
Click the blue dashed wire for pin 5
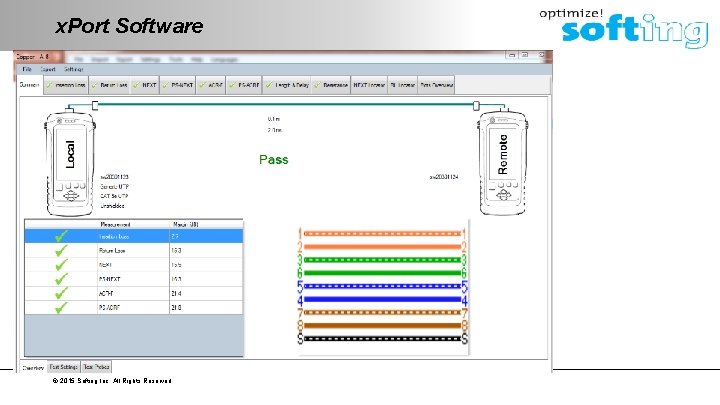tap(382, 286)
